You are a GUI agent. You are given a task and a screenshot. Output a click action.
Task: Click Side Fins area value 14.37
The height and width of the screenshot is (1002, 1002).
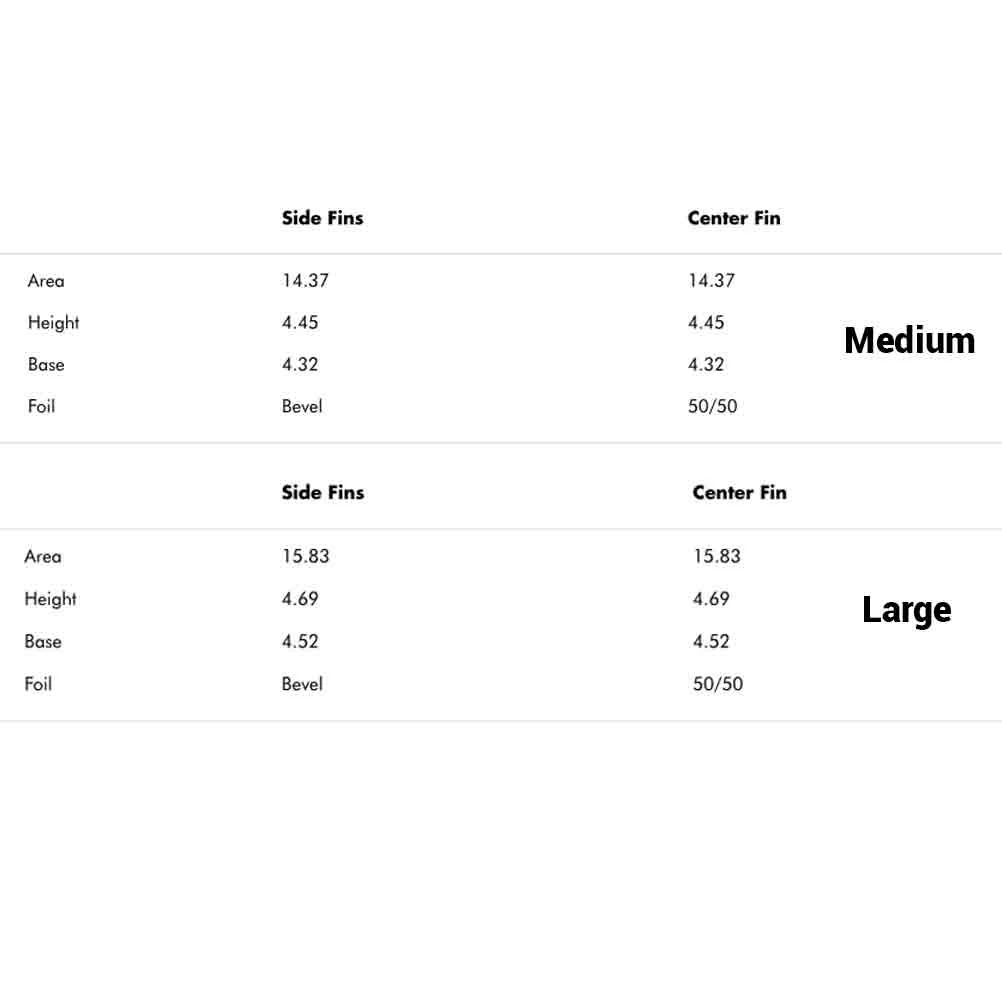[305, 281]
